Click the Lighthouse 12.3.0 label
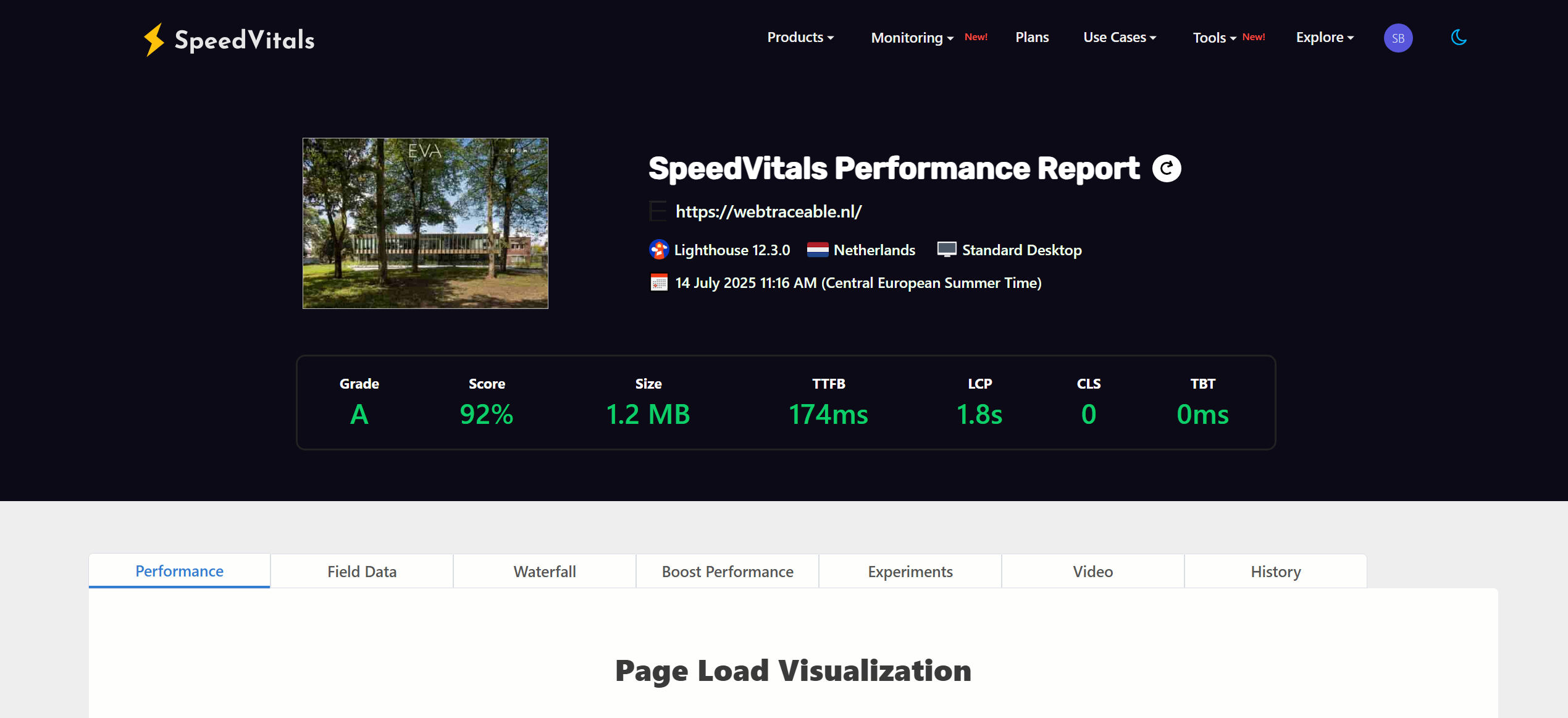Screen dimensions: 1568x718 click(732, 250)
